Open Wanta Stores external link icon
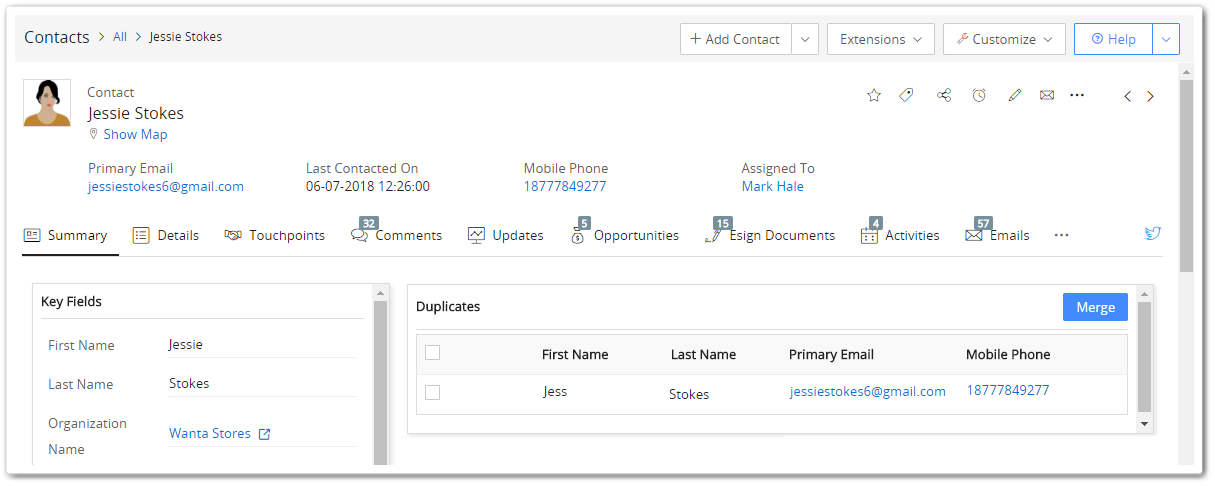 pos(264,434)
